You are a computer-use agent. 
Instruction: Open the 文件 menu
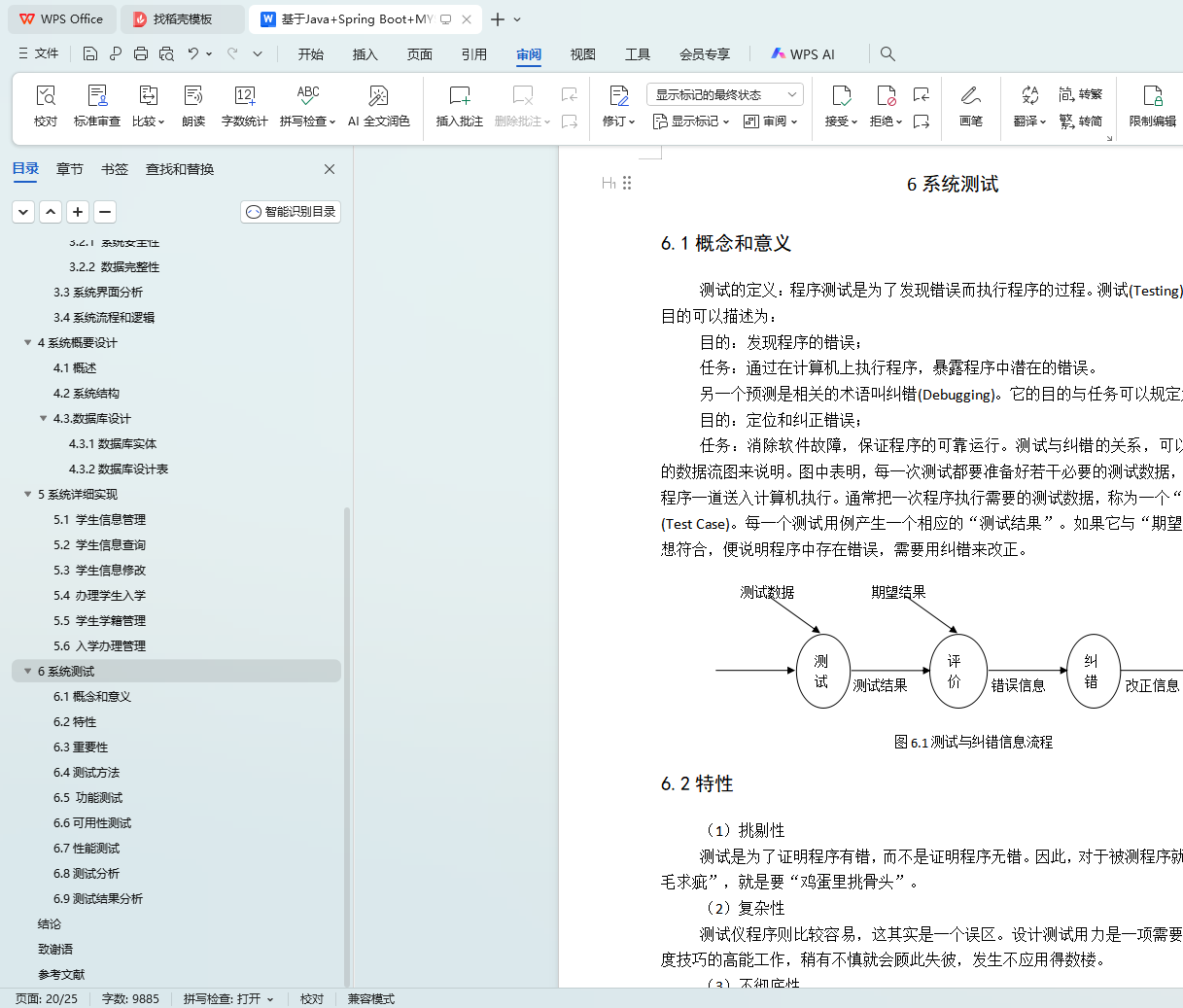(39, 53)
